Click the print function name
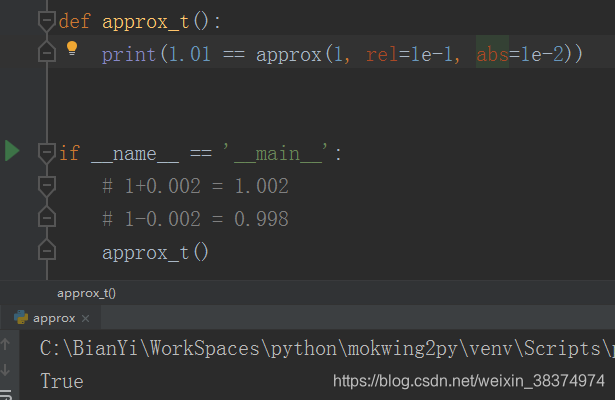Viewport: 615px width, 400px height. tap(129, 55)
